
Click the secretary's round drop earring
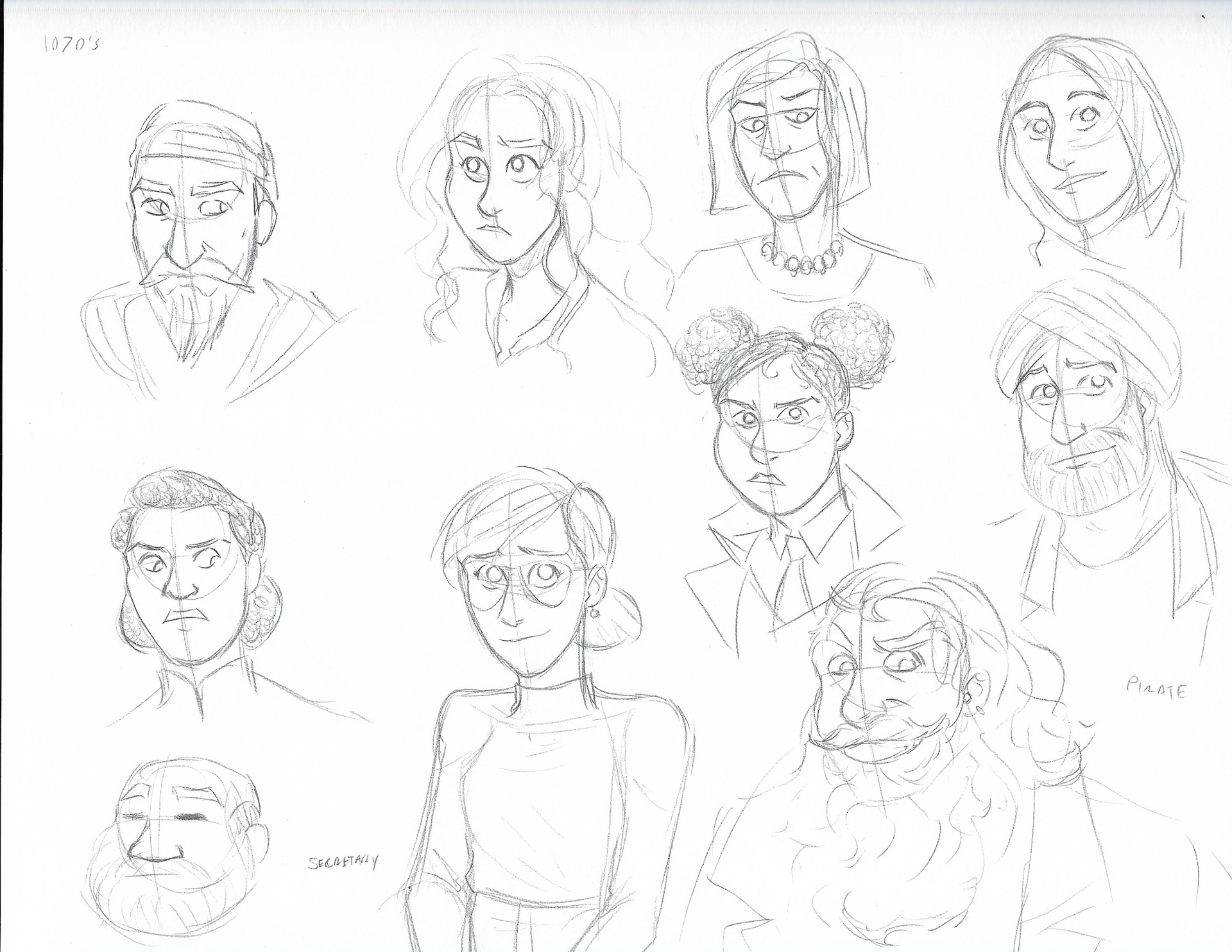click(x=595, y=613)
